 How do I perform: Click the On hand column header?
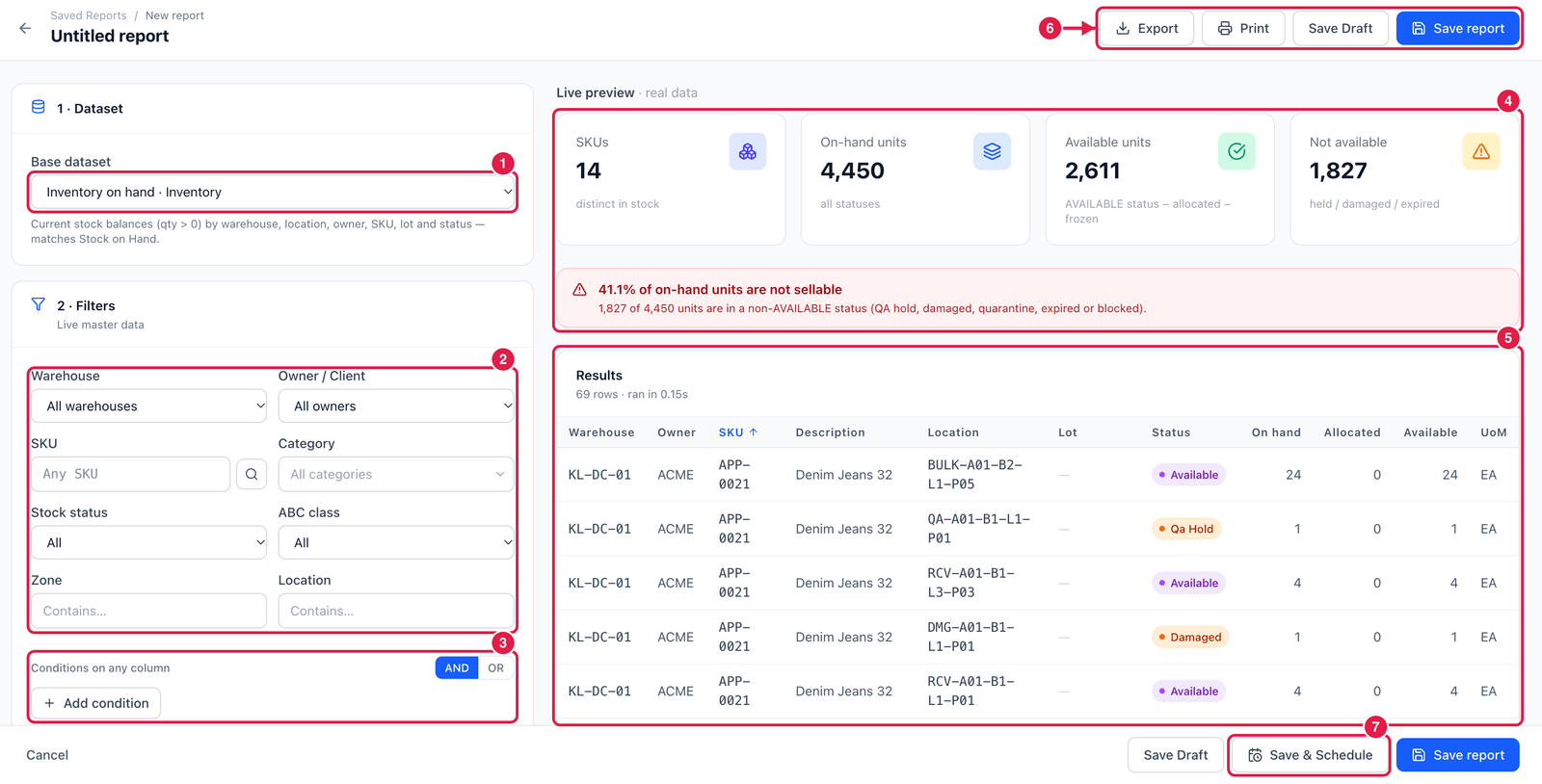(1276, 432)
